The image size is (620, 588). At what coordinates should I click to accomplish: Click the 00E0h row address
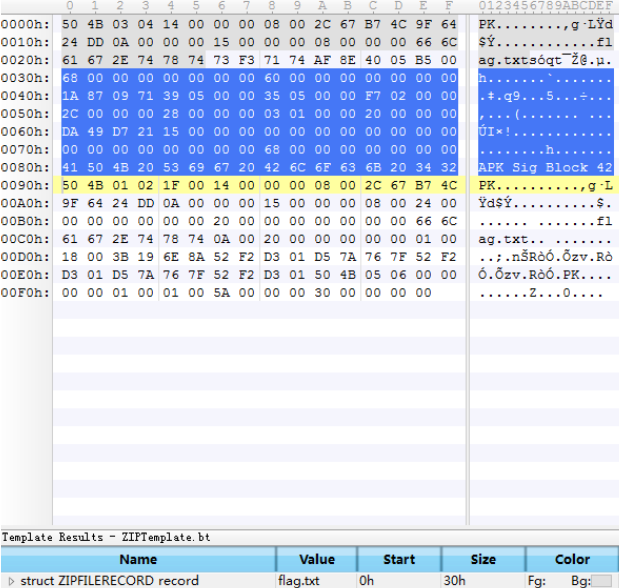(x=25, y=275)
